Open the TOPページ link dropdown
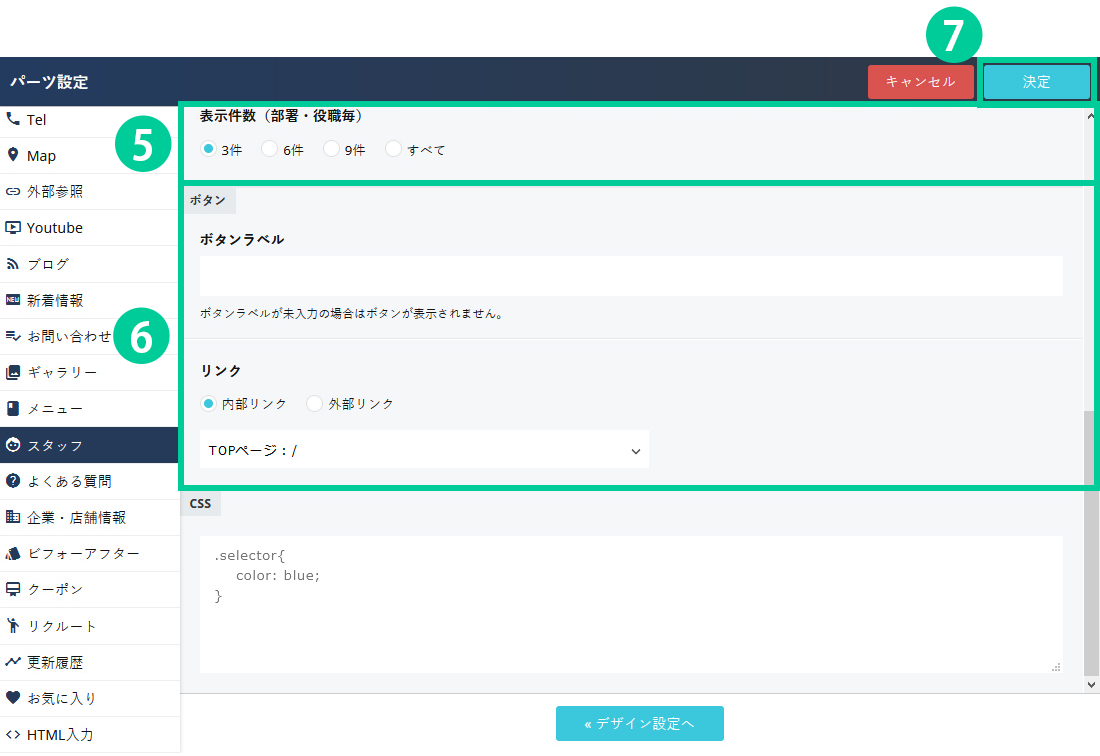 424,450
